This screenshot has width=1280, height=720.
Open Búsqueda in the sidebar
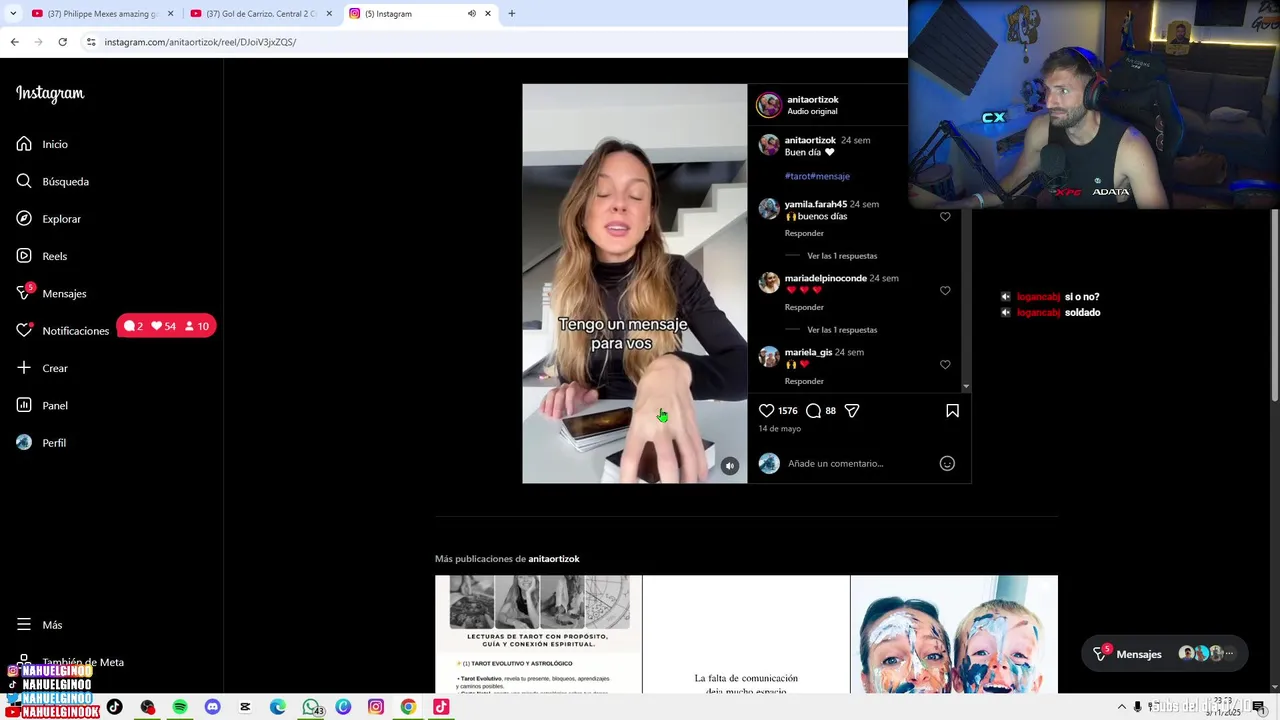(x=52, y=181)
